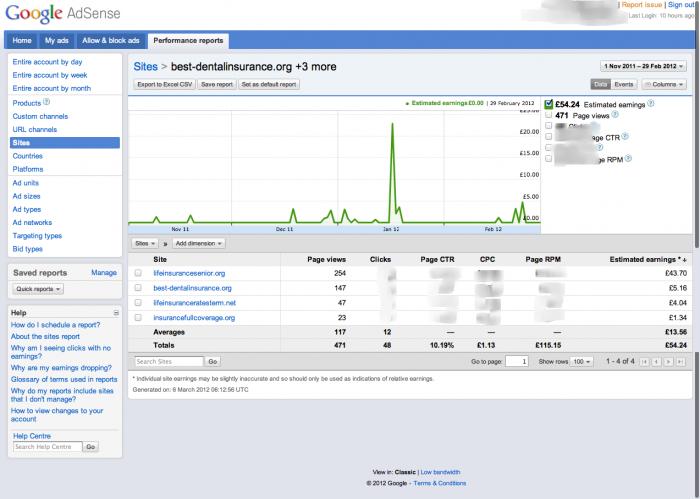Open Custom channels report

(40, 116)
